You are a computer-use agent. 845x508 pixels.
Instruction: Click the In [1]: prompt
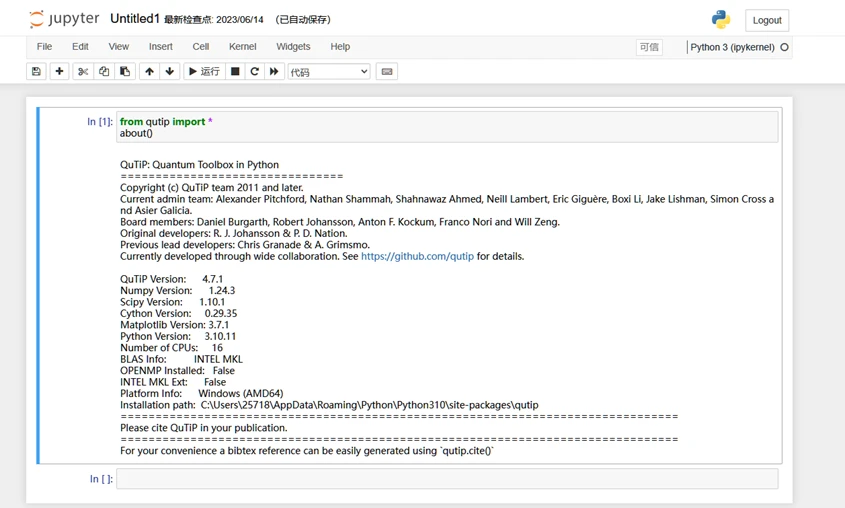100,122
